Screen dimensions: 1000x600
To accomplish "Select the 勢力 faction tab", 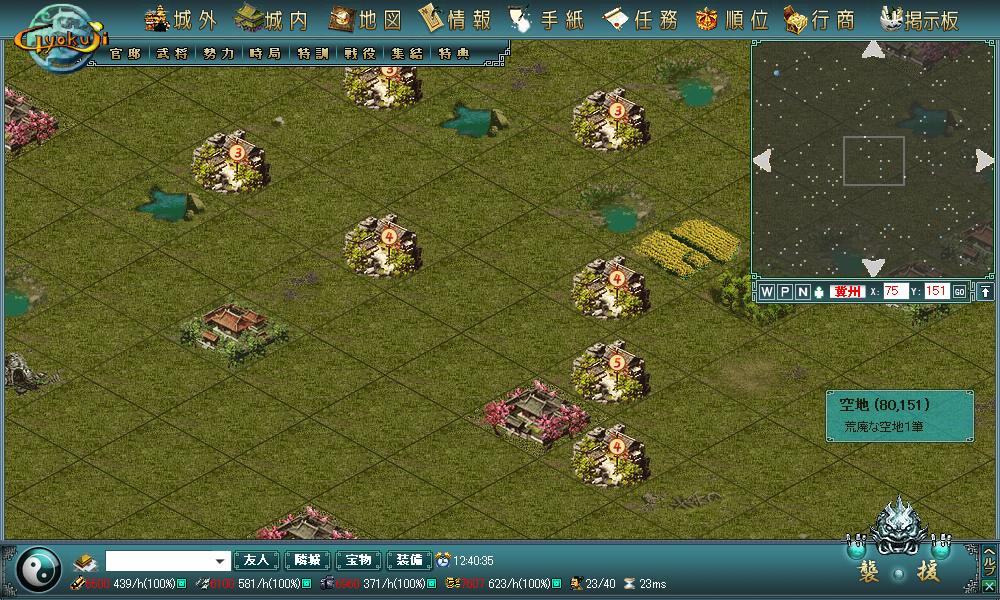I will [x=219, y=54].
